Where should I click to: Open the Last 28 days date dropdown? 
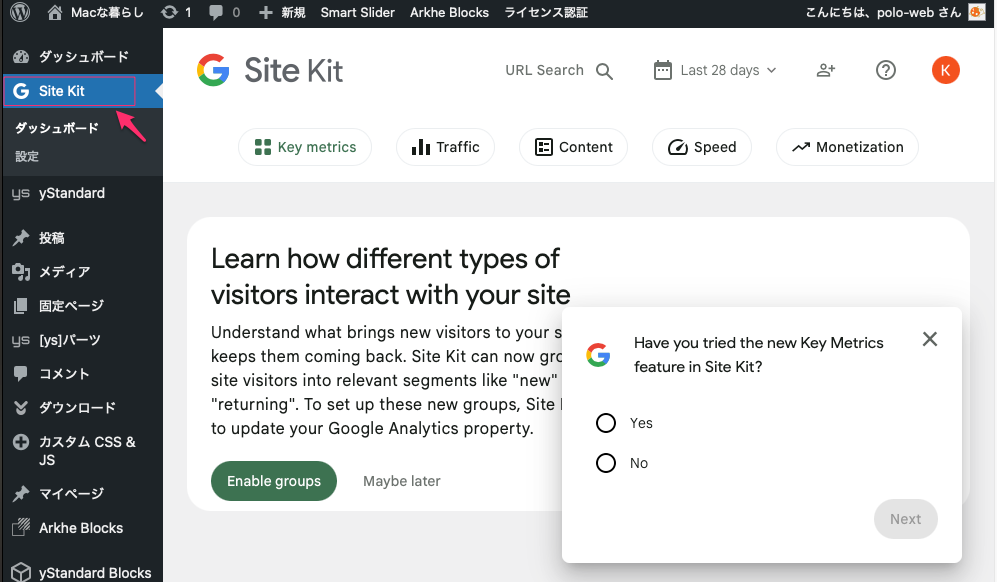coord(715,70)
